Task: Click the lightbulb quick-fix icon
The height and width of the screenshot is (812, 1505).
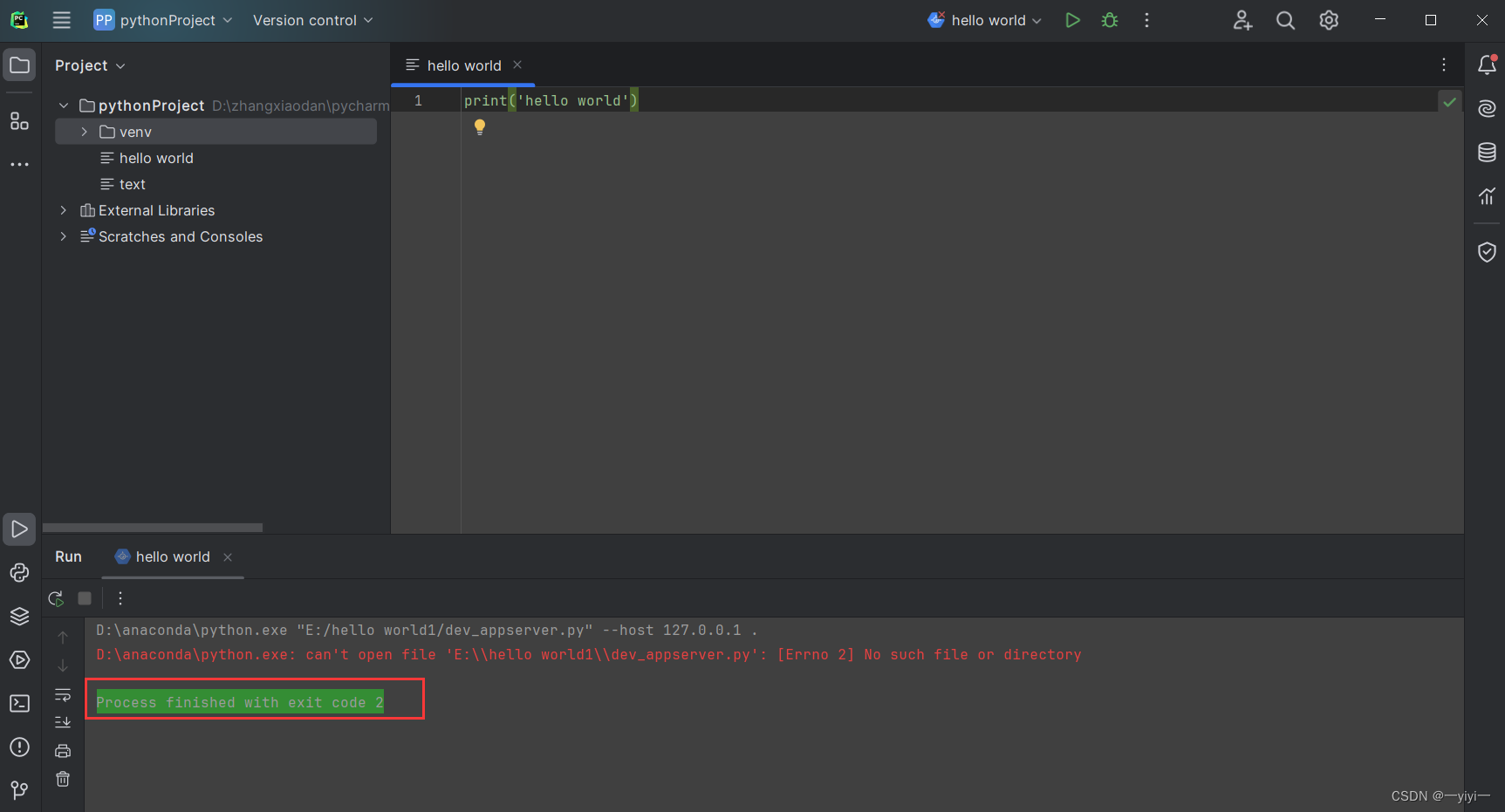Action: tap(479, 127)
